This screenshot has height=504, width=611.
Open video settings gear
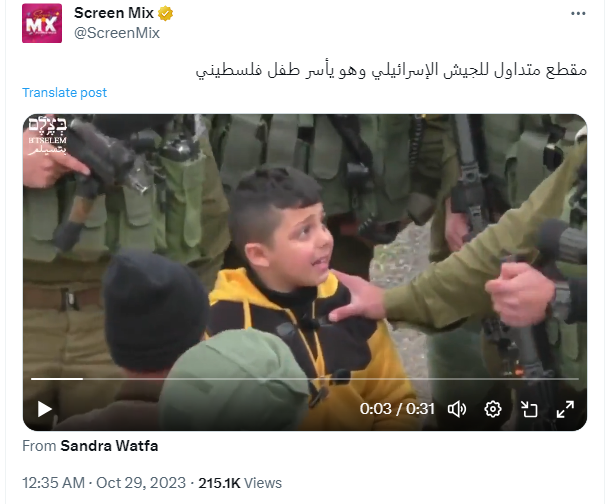tap(493, 409)
